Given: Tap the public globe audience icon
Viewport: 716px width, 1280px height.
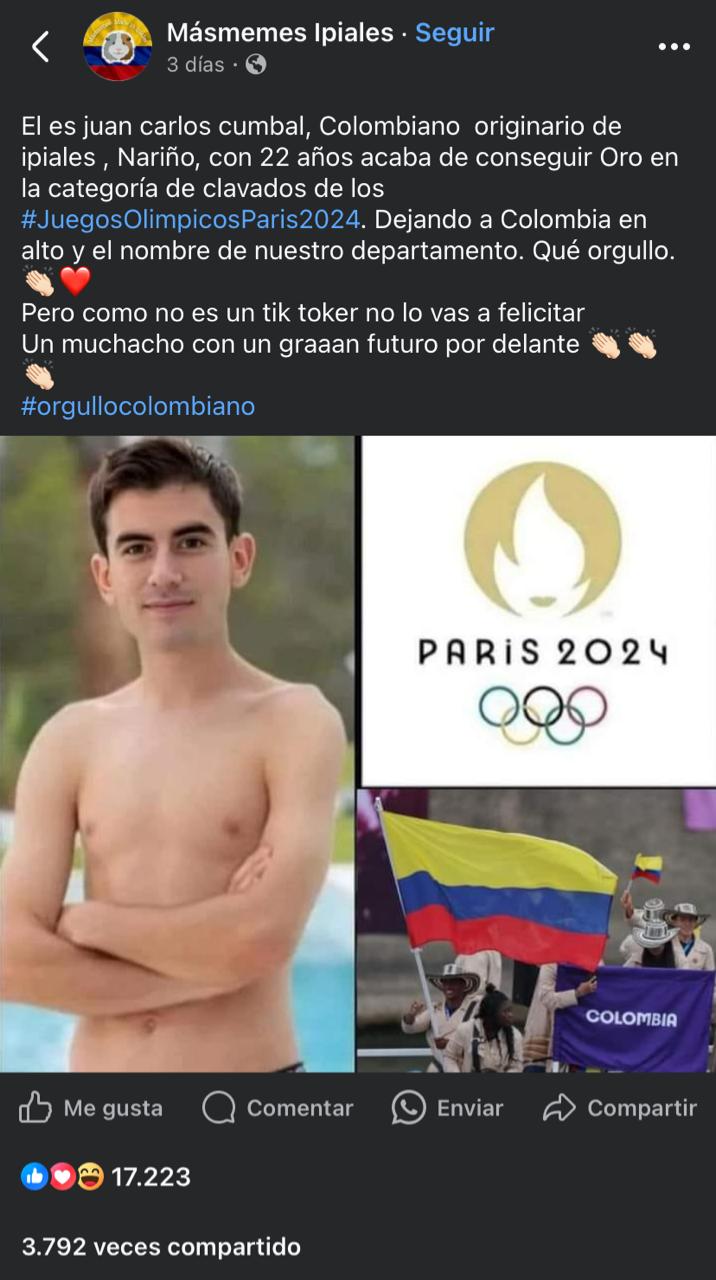Looking at the screenshot, I should pyautogui.click(x=256, y=65).
